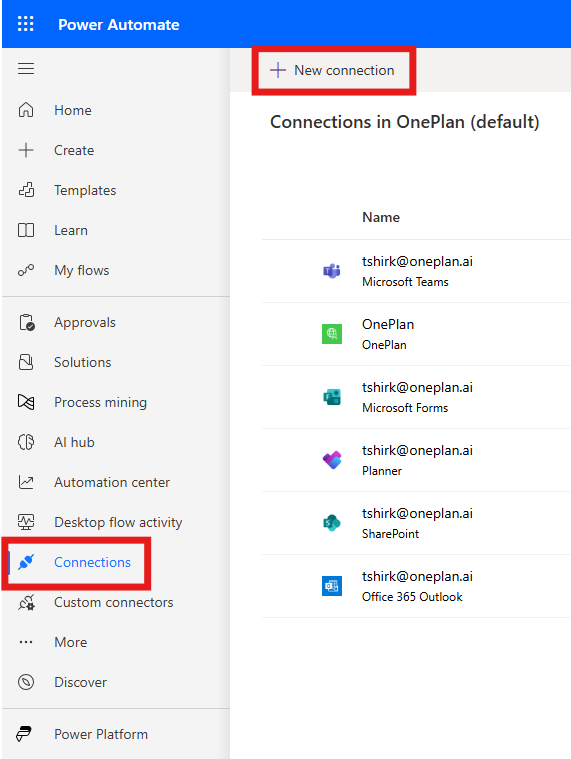Click the Home house icon
571x759 pixels.
point(26,110)
